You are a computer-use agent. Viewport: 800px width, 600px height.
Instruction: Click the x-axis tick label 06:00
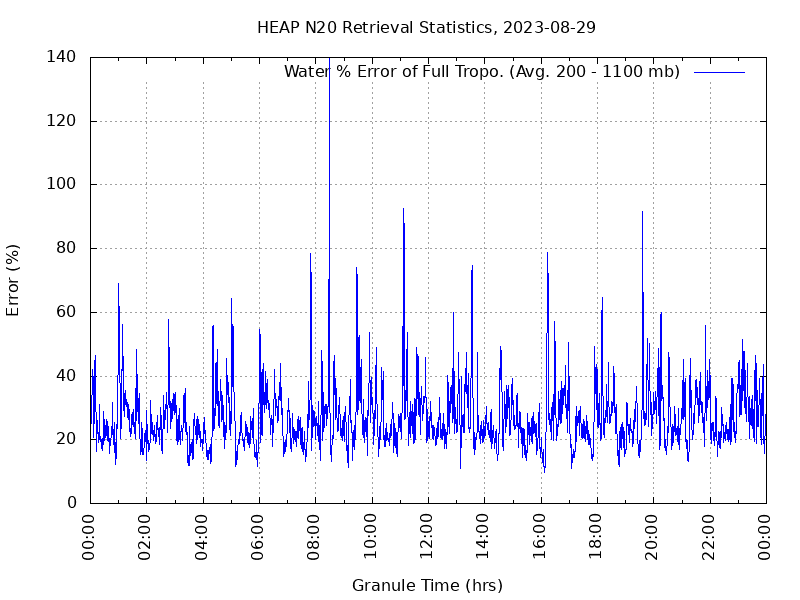click(x=257, y=537)
